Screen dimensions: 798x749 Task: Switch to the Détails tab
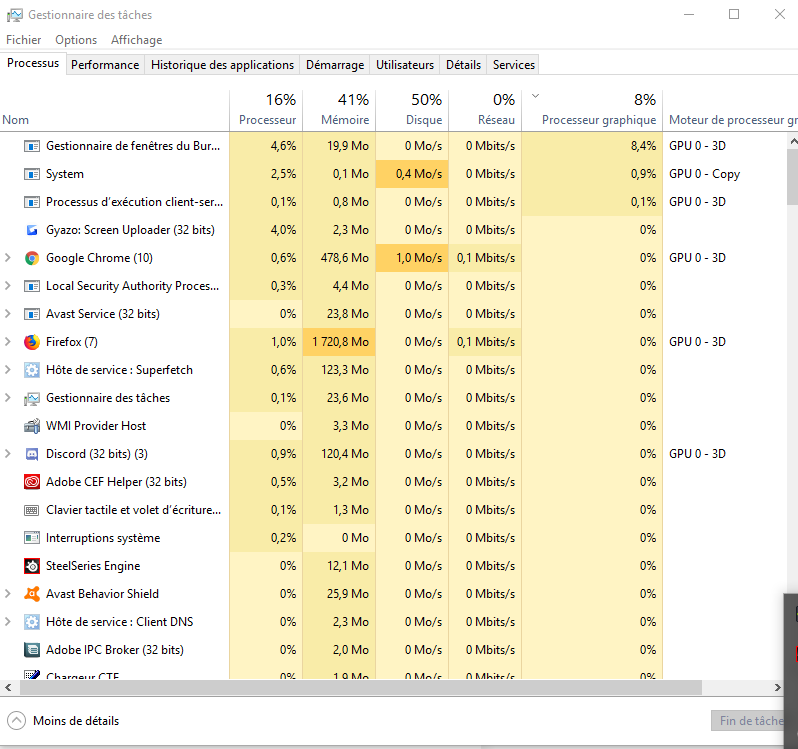(x=463, y=65)
